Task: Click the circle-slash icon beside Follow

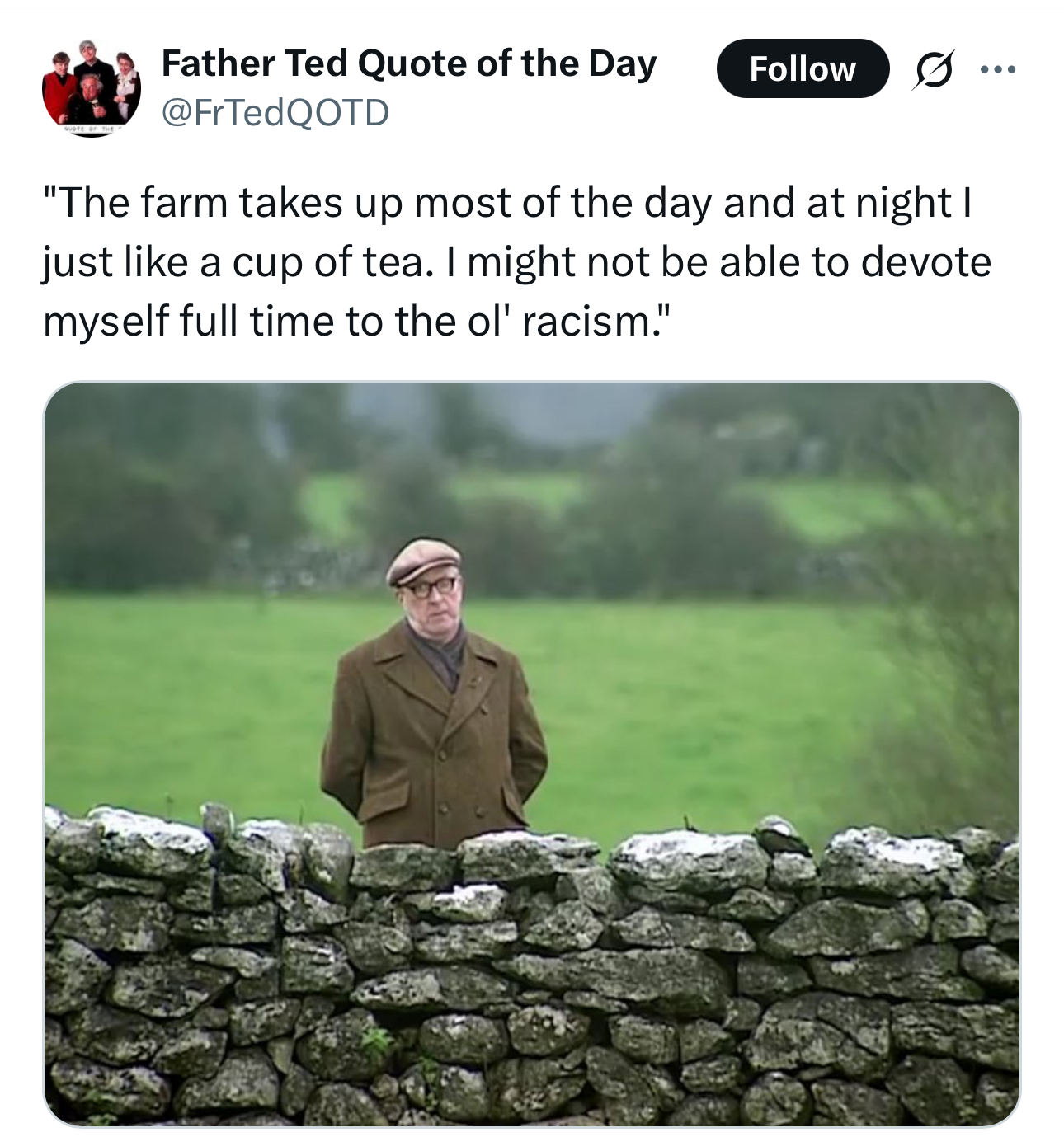Action: (930, 69)
